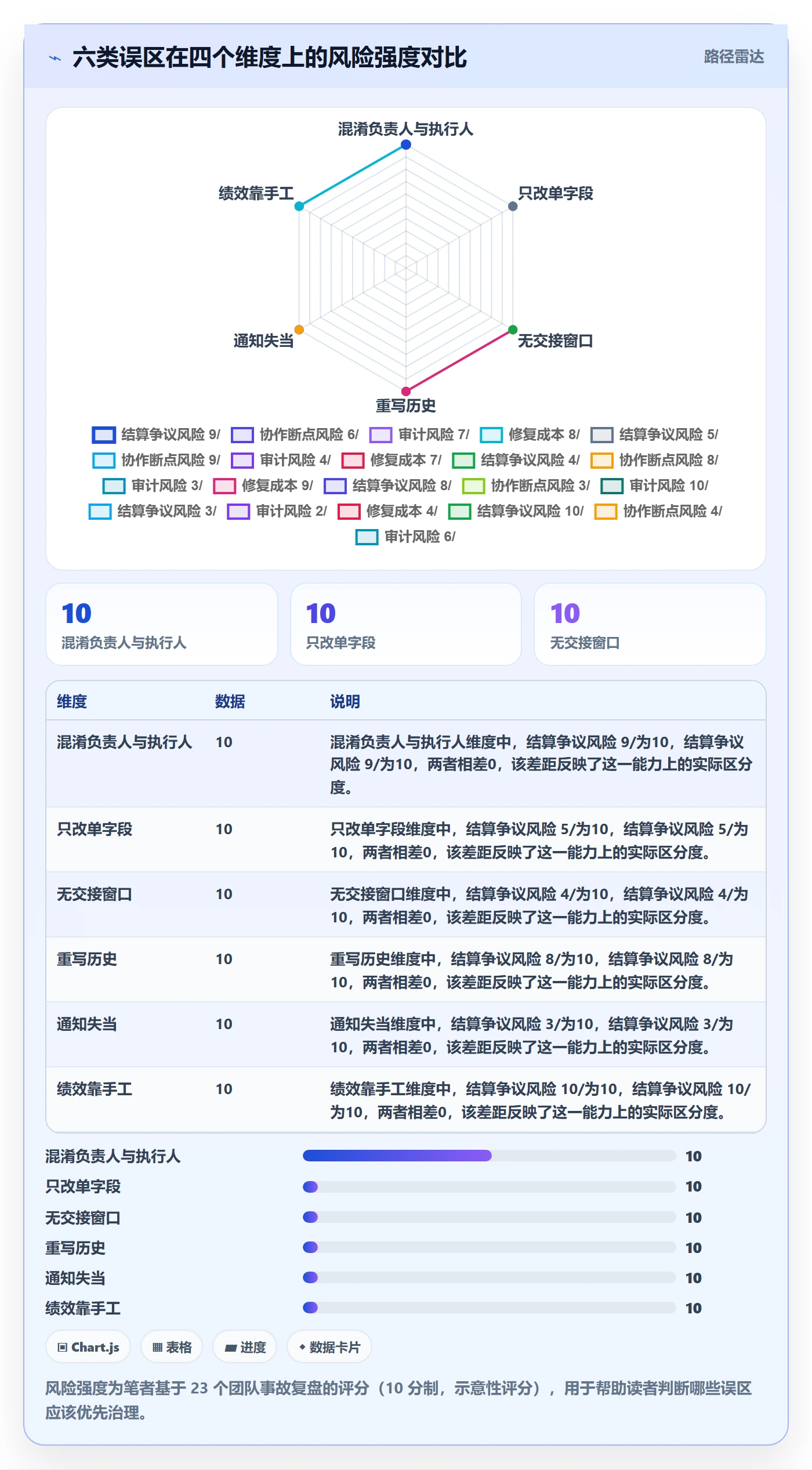The height and width of the screenshot is (1470, 812).
Task: Click the 数据 table column header
Action: (230, 701)
